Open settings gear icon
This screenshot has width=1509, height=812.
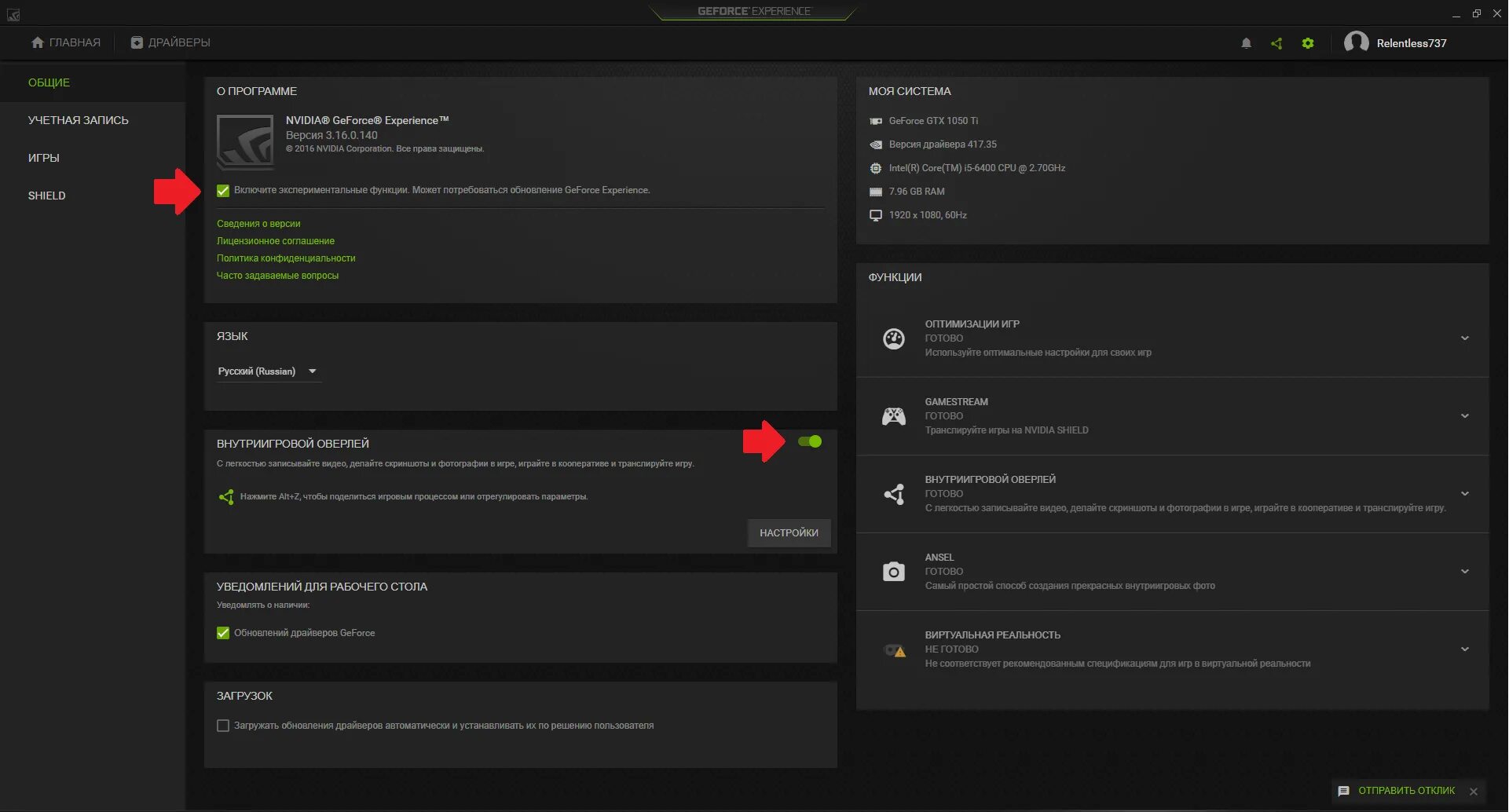(x=1308, y=43)
